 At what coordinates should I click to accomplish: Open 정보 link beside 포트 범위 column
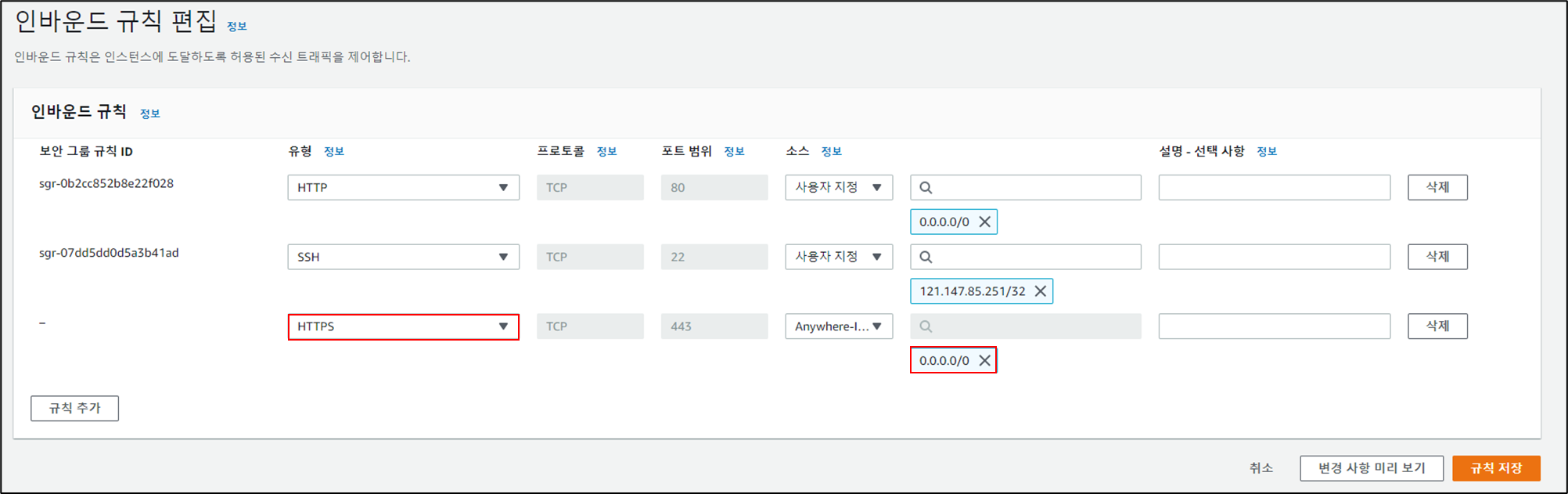click(735, 152)
